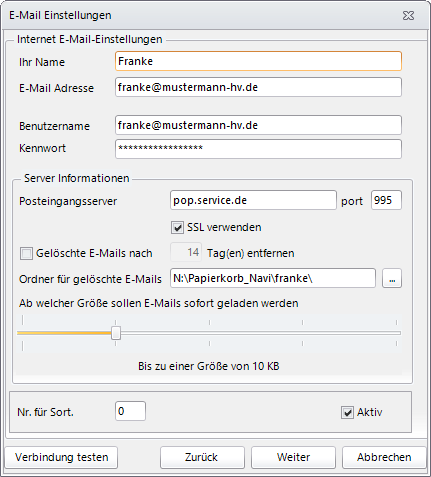
Task: Click the Nr. für Sort. field
Action: pos(130,411)
